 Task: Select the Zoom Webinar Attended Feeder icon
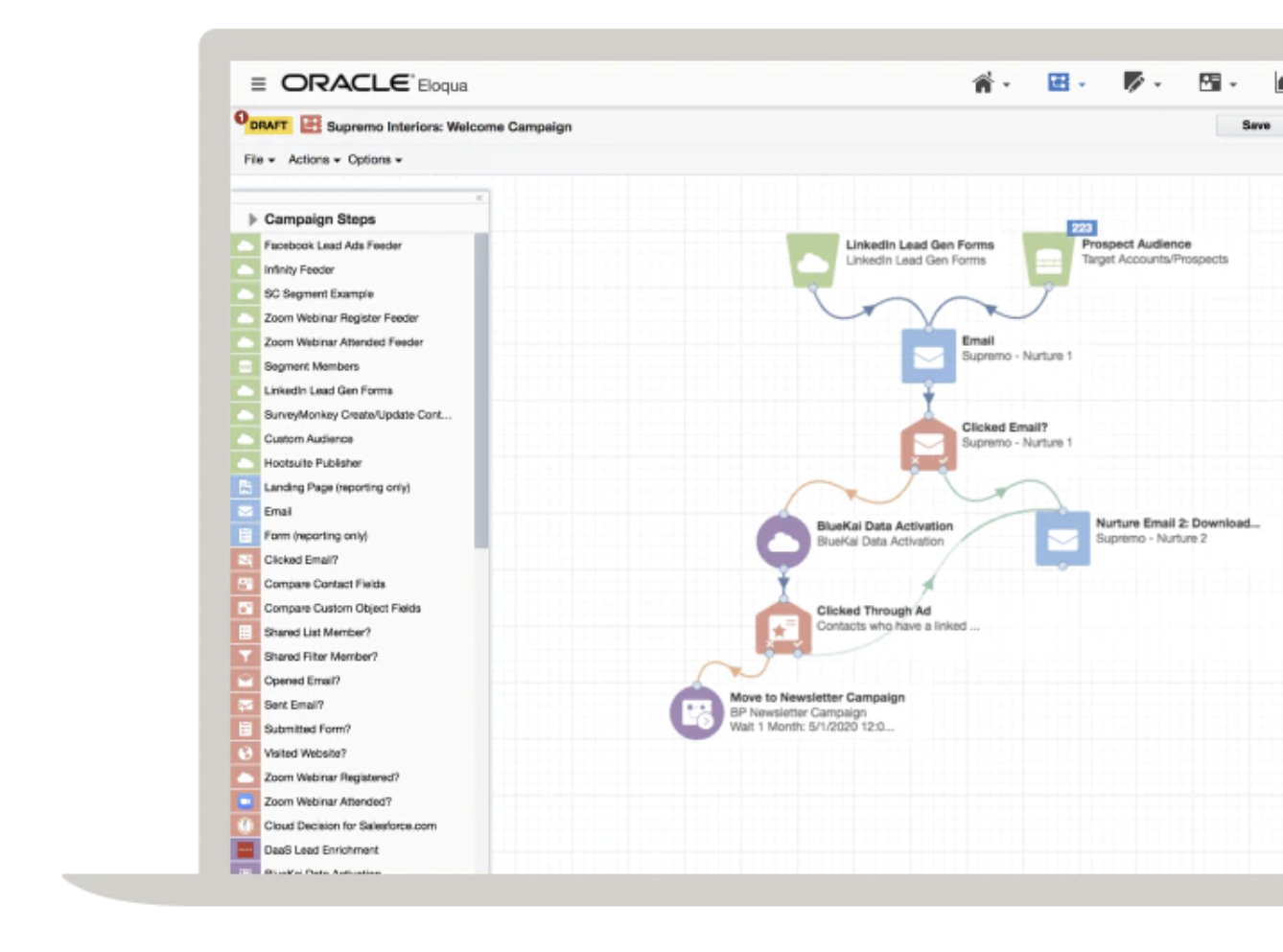pos(245,341)
